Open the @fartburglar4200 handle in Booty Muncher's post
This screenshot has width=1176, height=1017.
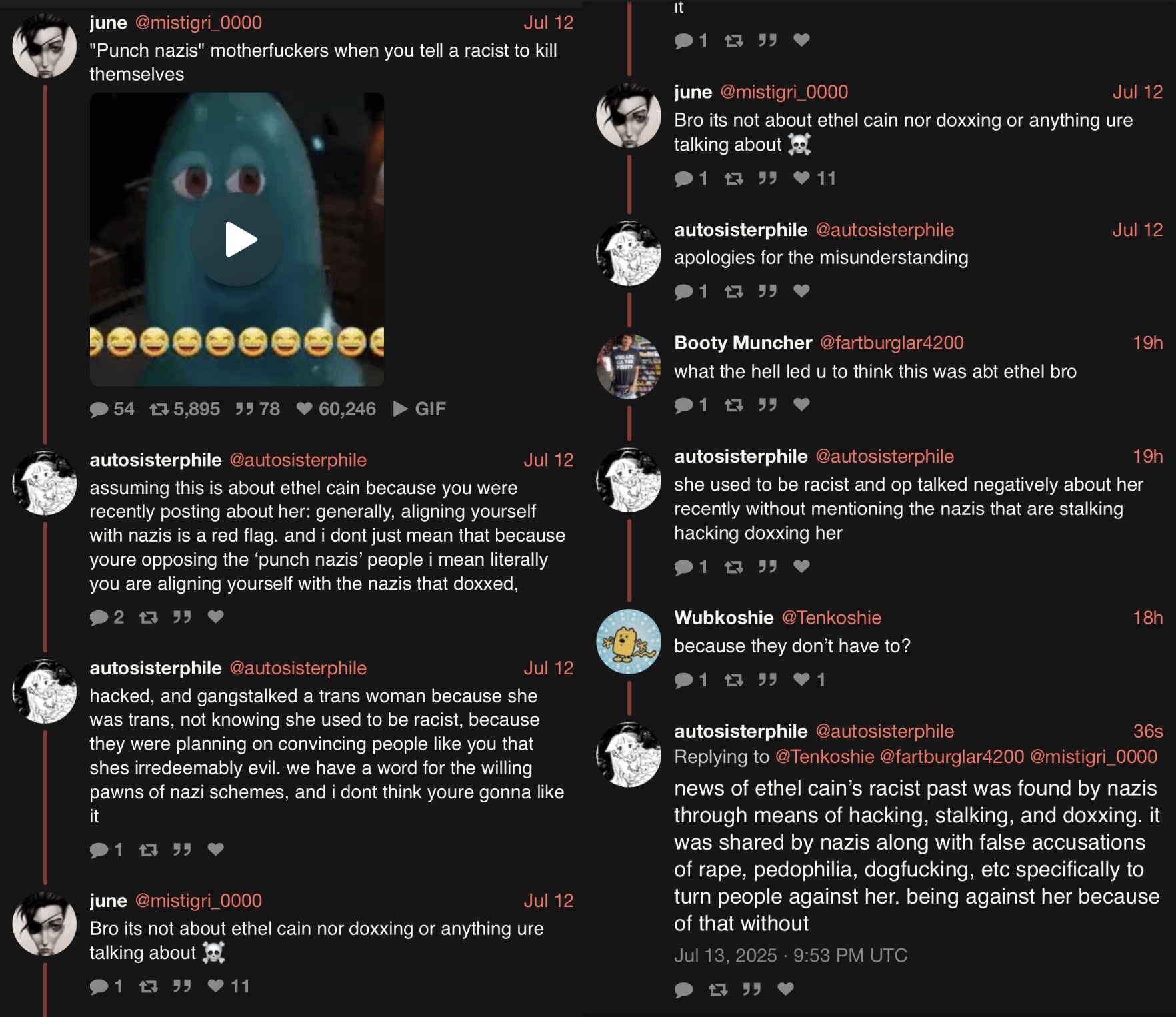pos(891,343)
